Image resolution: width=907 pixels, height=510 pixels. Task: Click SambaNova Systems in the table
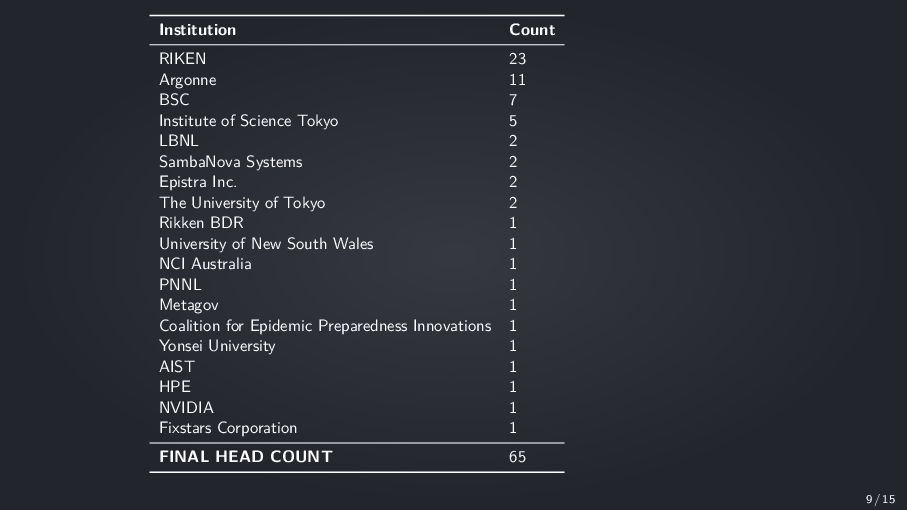pyautogui.click(x=230, y=162)
